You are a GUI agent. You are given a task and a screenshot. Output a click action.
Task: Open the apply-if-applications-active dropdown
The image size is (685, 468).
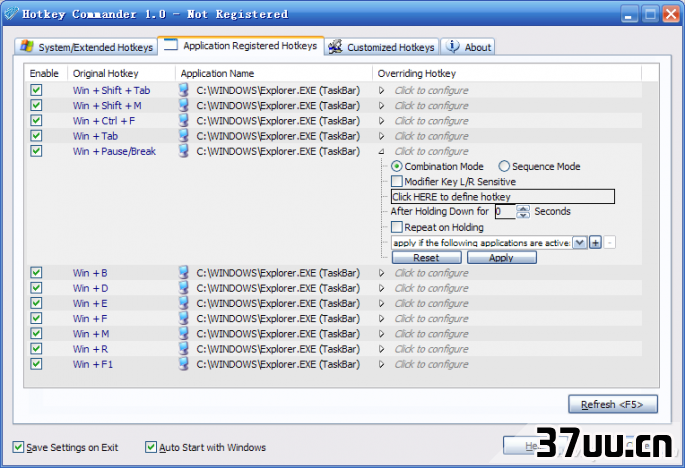(579, 242)
